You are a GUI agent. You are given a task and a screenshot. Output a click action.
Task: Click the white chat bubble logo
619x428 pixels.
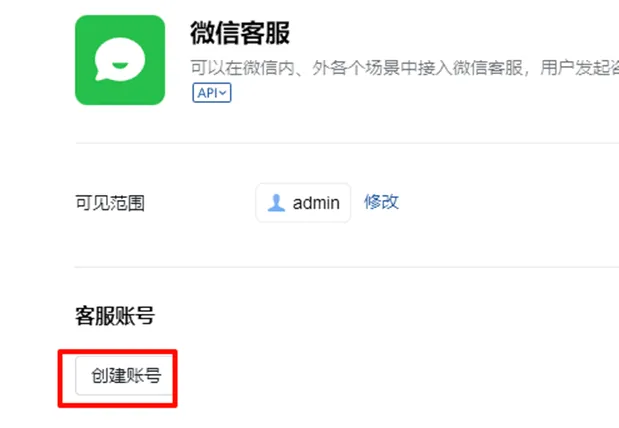pyautogui.click(x=120, y=59)
